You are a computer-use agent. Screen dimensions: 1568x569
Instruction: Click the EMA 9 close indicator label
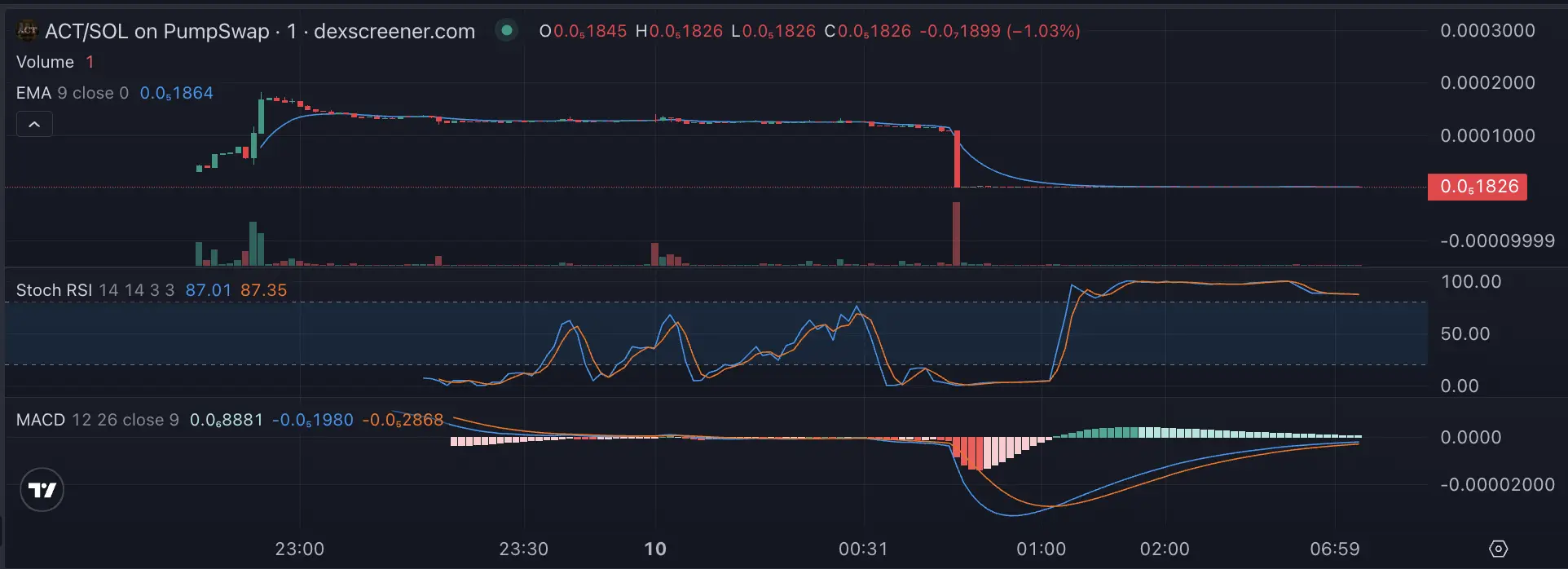pyautogui.click(x=73, y=93)
